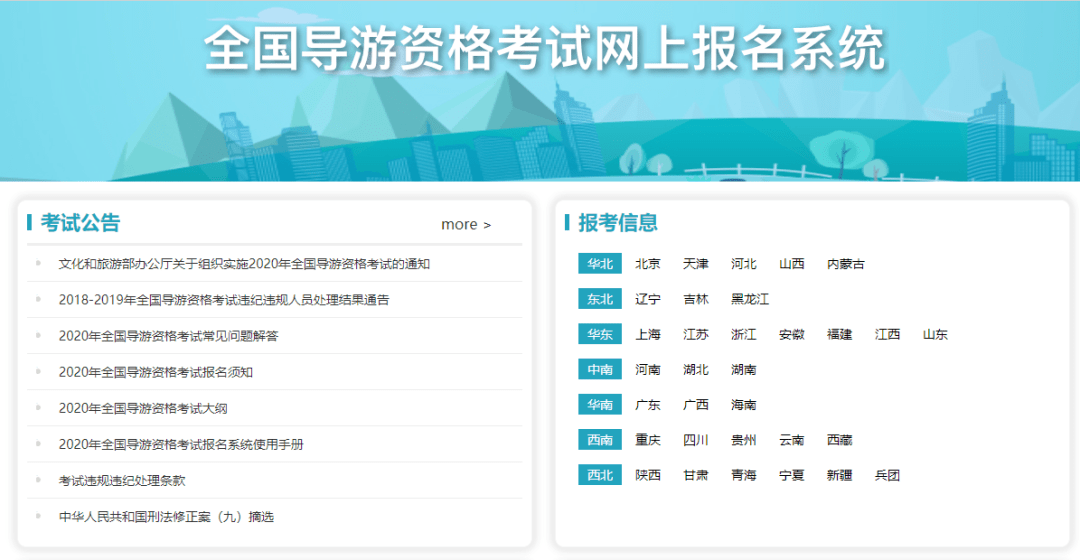Image resolution: width=1080 pixels, height=560 pixels.
Task: Select the 西北 region tag
Action: click(x=600, y=475)
